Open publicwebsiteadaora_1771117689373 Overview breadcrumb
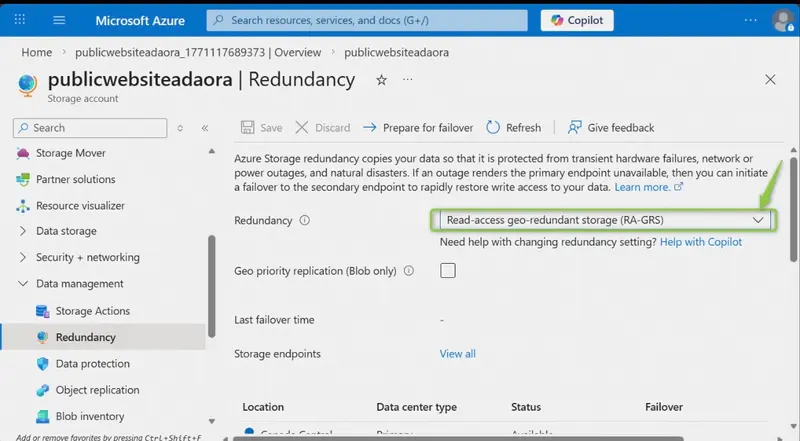The image size is (800, 441). [198, 53]
